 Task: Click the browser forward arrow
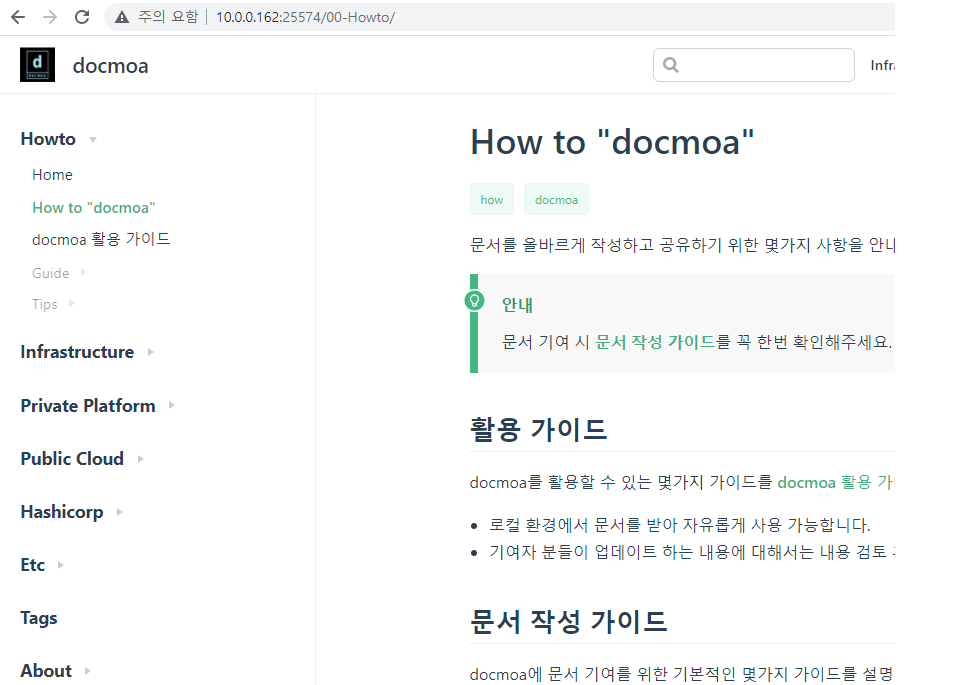[x=50, y=17]
